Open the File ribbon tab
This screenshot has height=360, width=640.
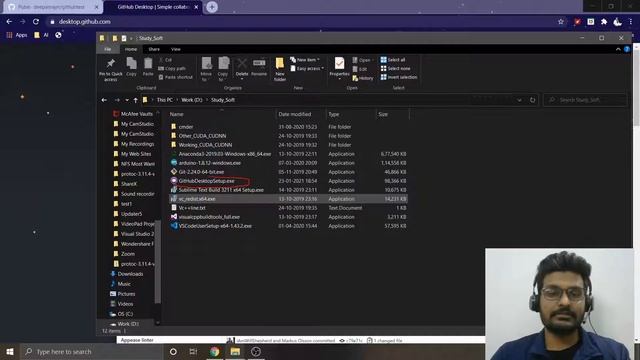click(x=108, y=49)
